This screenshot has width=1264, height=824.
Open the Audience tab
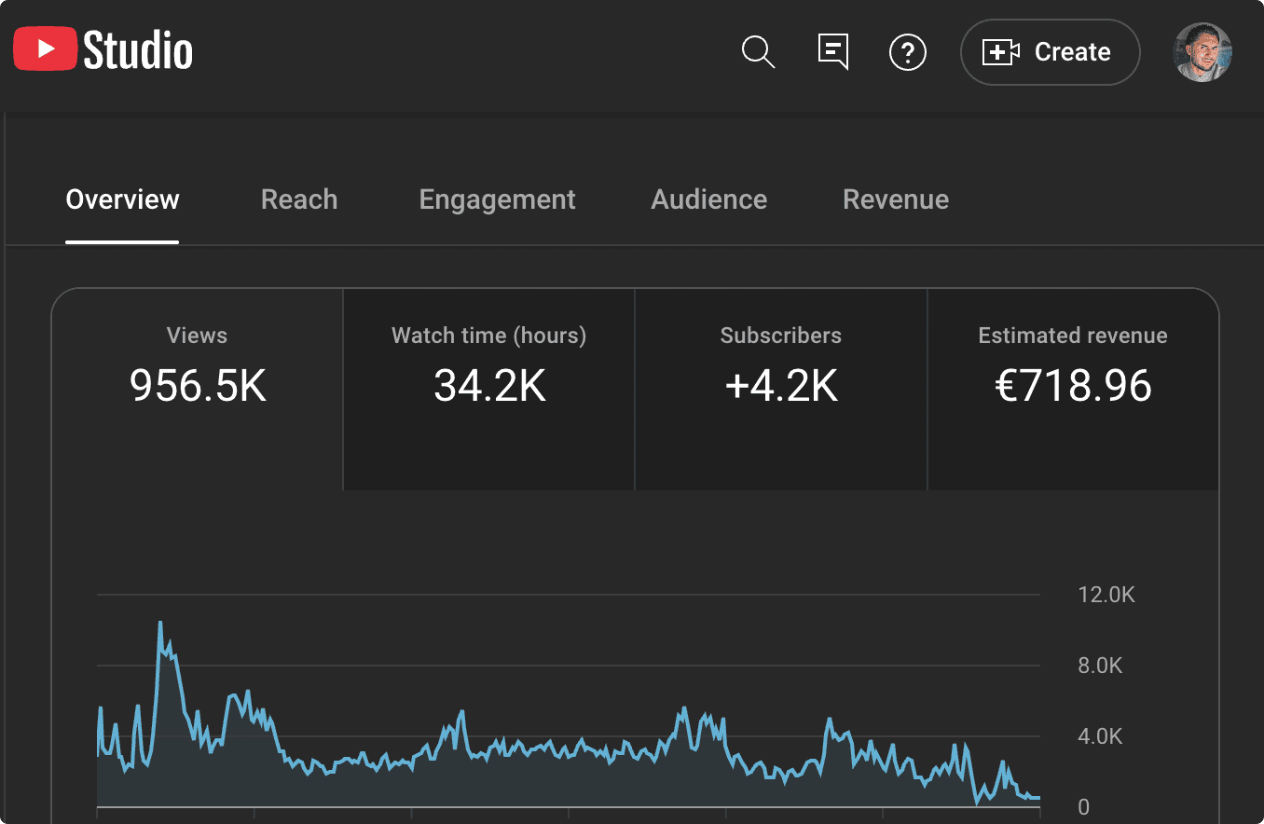pyautogui.click(x=709, y=200)
